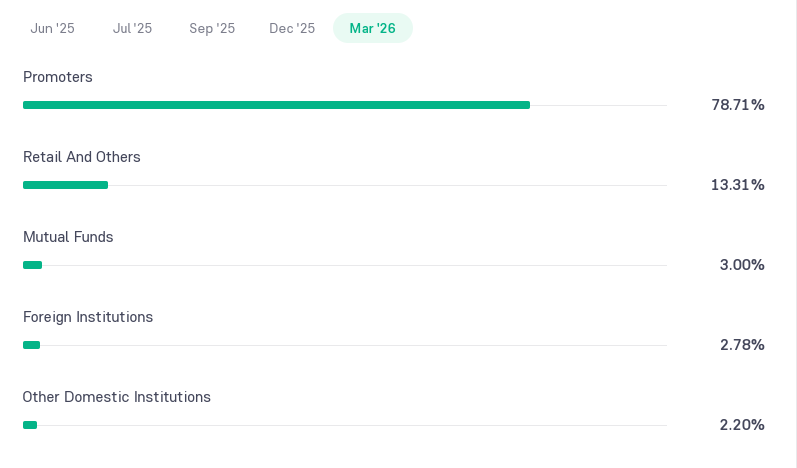Click the Other Domestic Institutions green bar
The width and height of the screenshot is (797, 468).
[x=30, y=425]
